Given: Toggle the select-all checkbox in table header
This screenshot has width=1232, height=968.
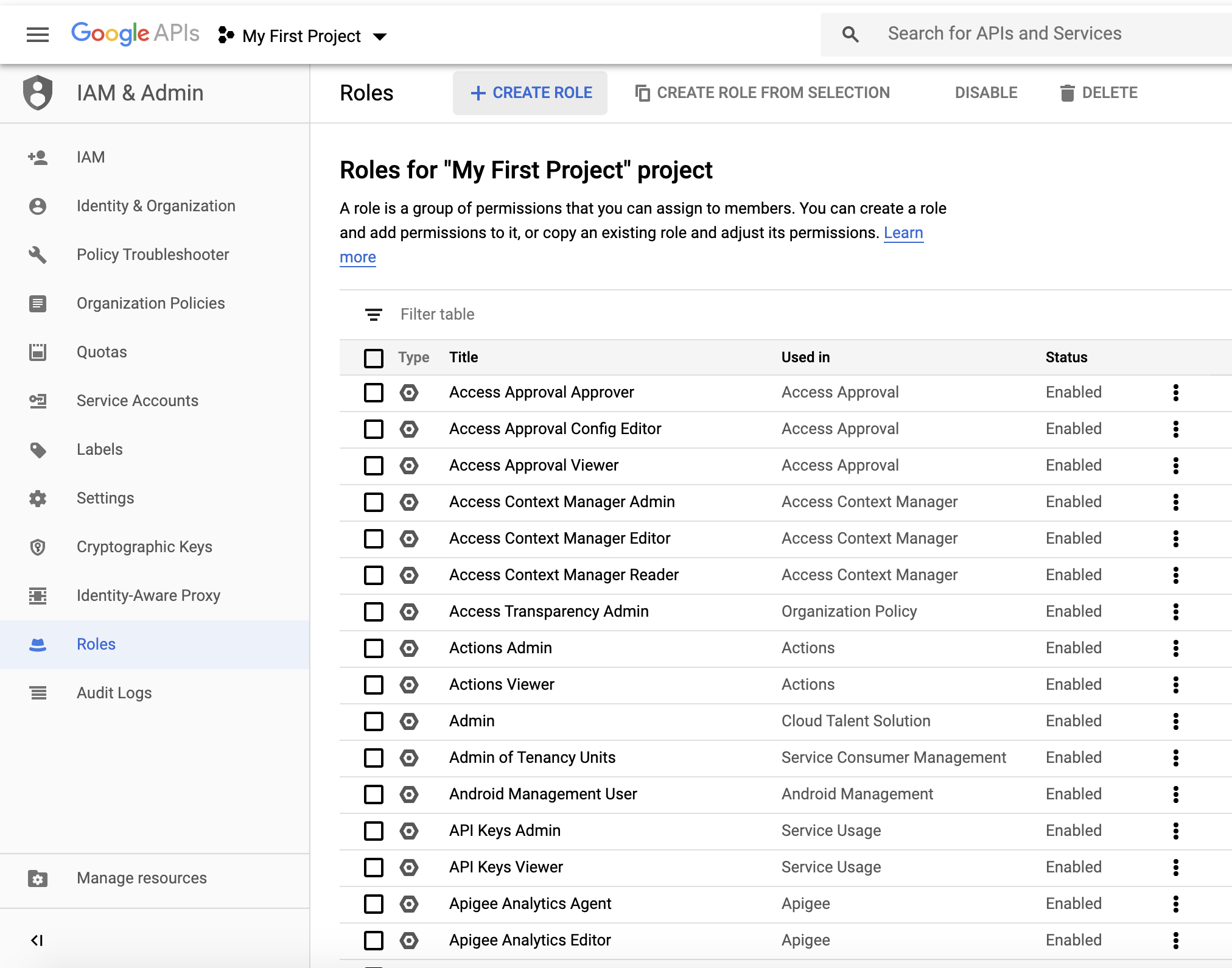Looking at the screenshot, I should 374,358.
